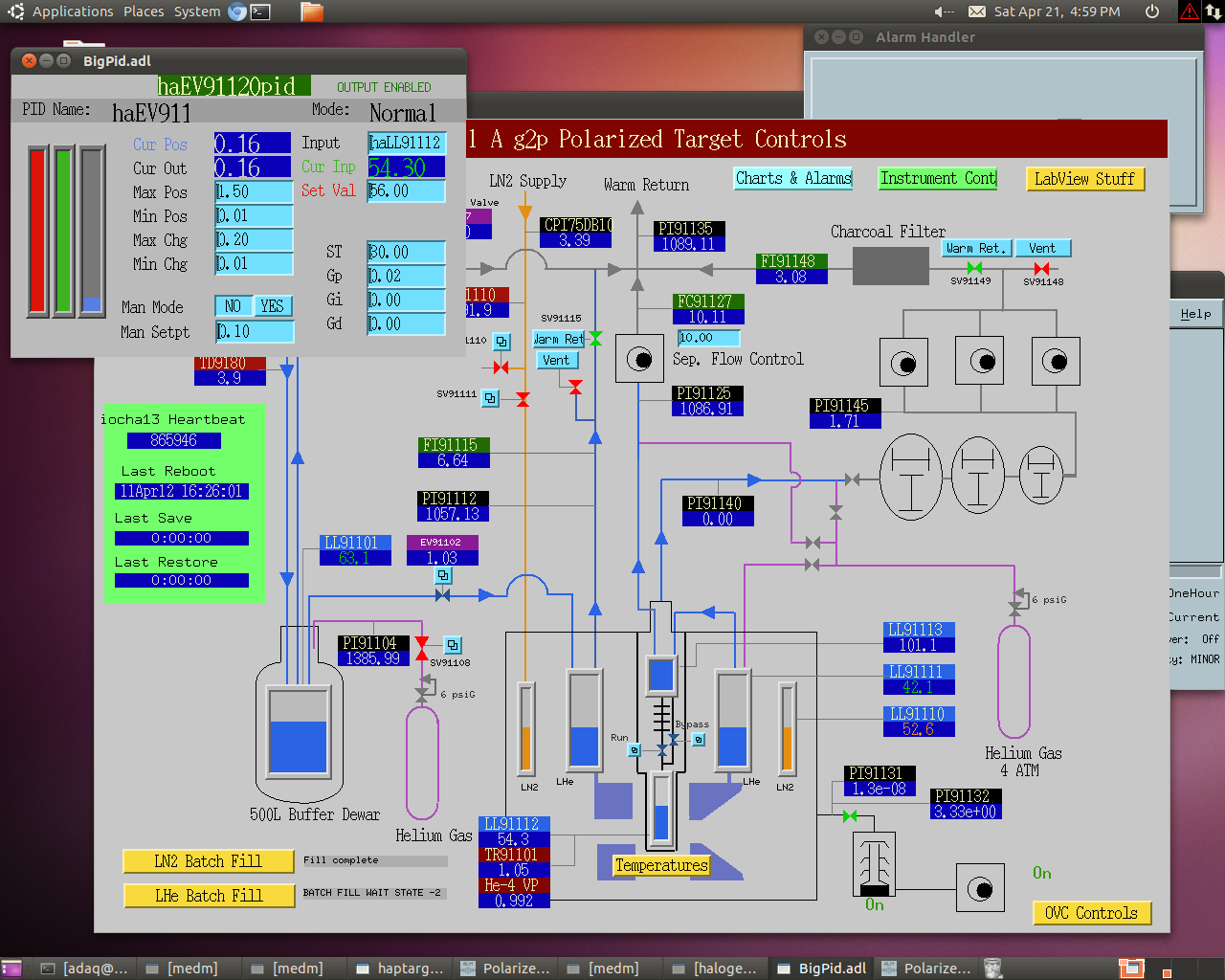Open related display icon under EV91102
Viewport: 1225px width, 980px height.
[443, 576]
